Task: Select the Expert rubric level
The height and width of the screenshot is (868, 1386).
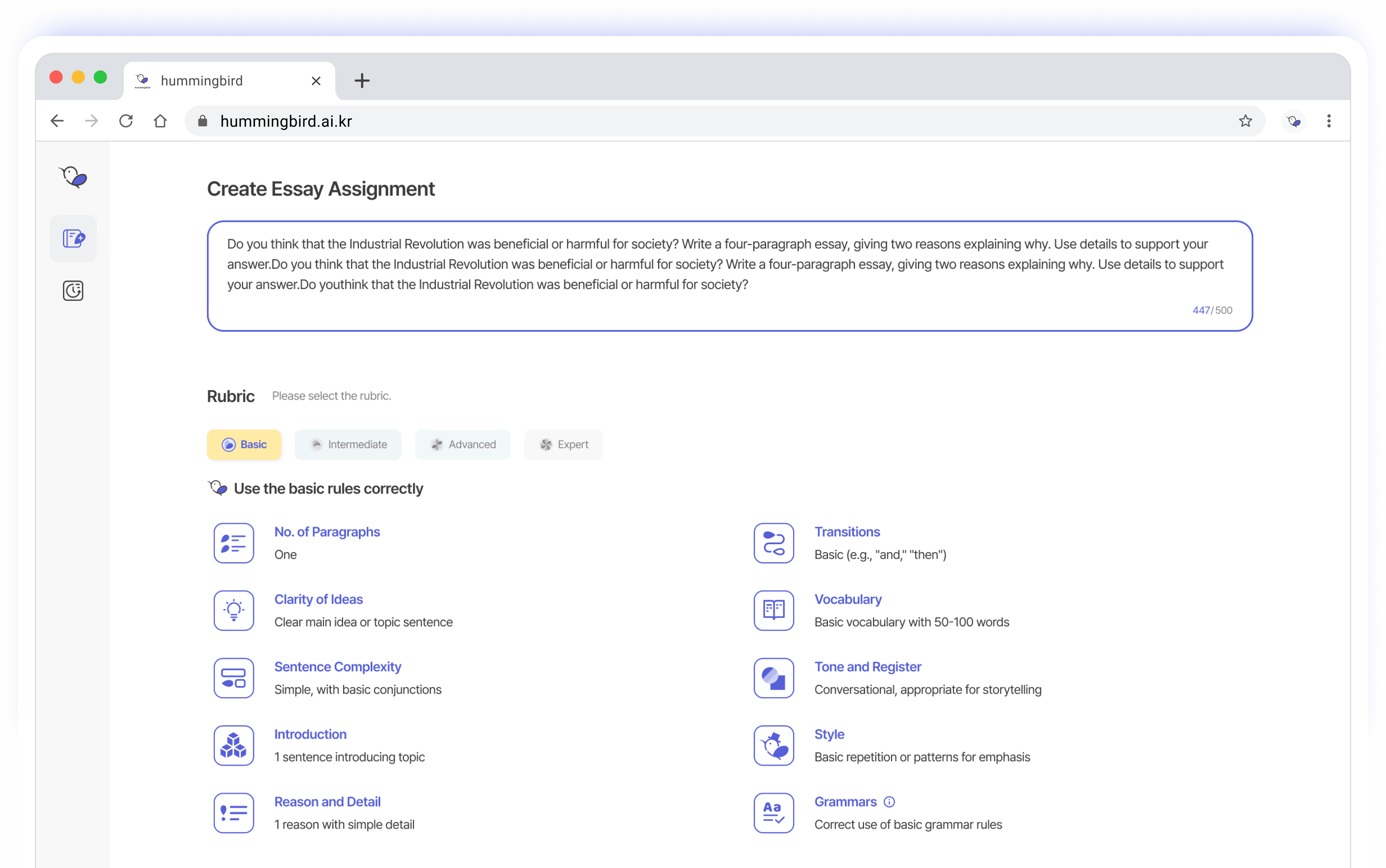Action: pyautogui.click(x=564, y=444)
